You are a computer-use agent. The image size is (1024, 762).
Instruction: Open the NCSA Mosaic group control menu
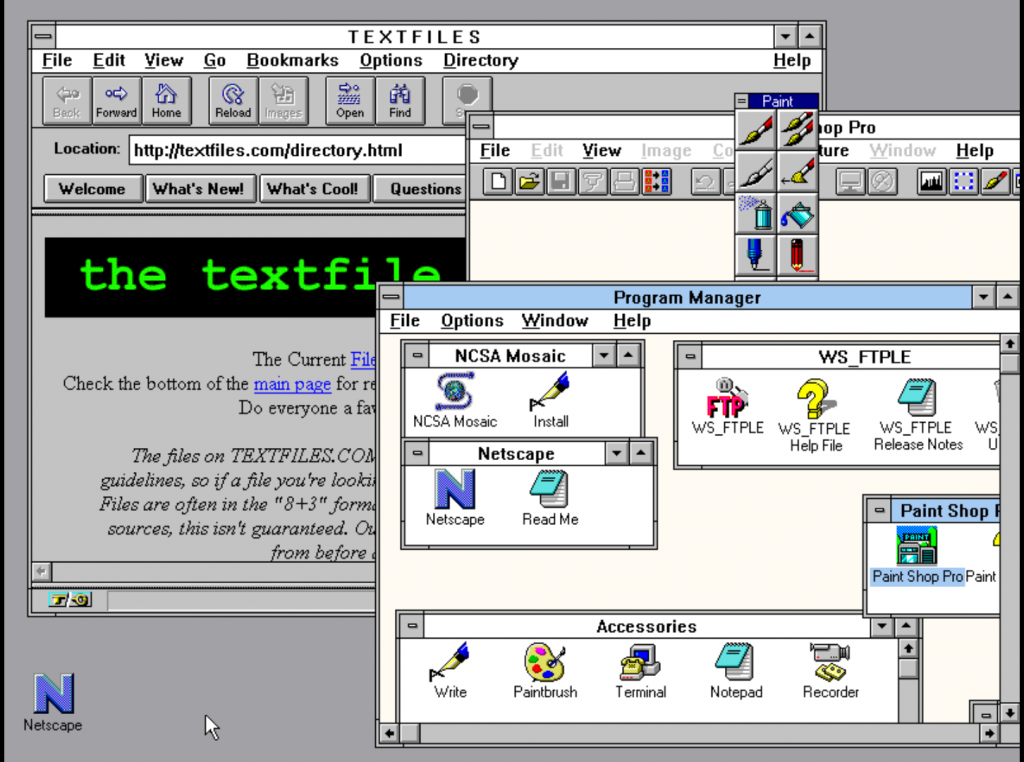(x=417, y=355)
